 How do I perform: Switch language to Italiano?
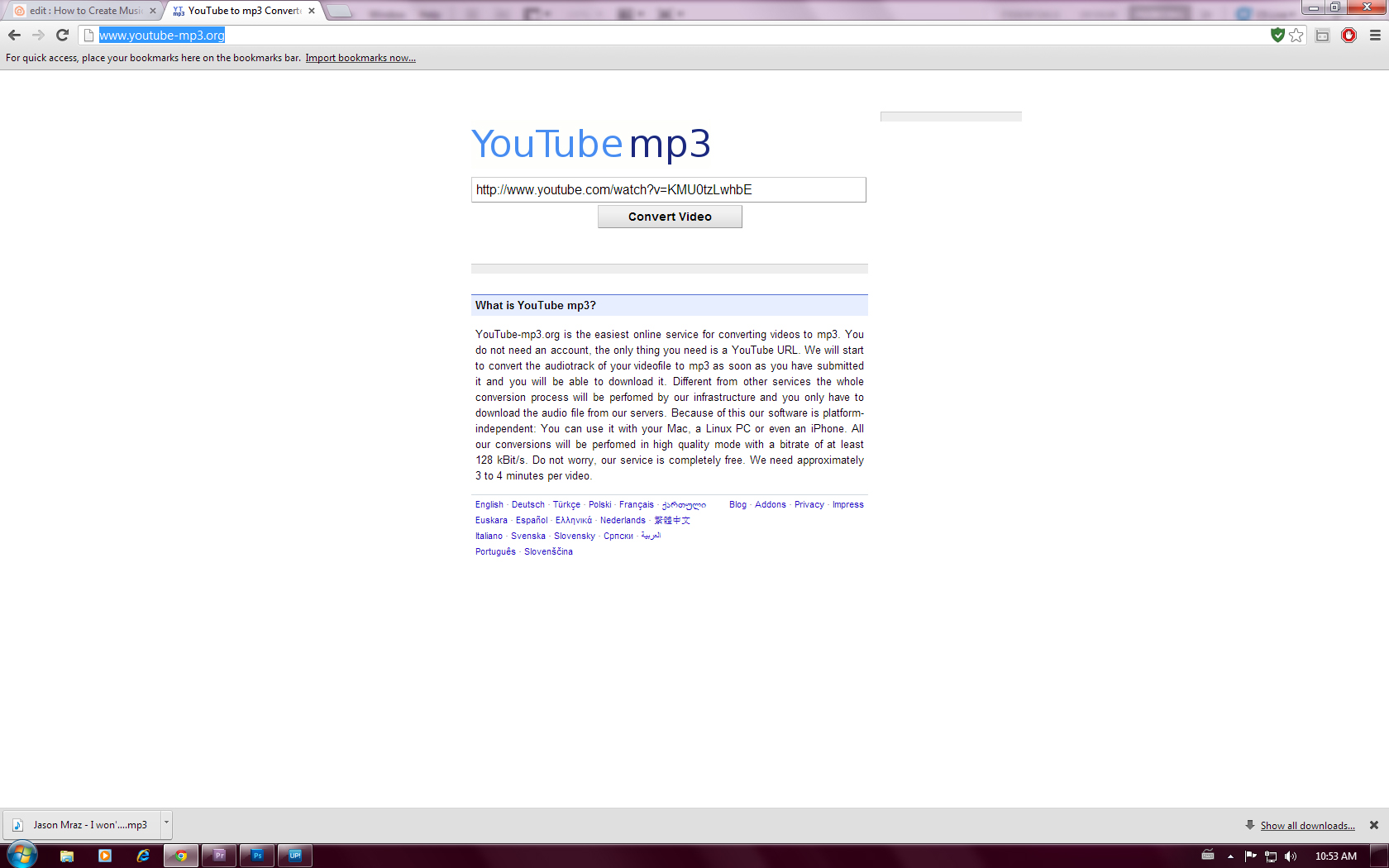pyautogui.click(x=489, y=536)
